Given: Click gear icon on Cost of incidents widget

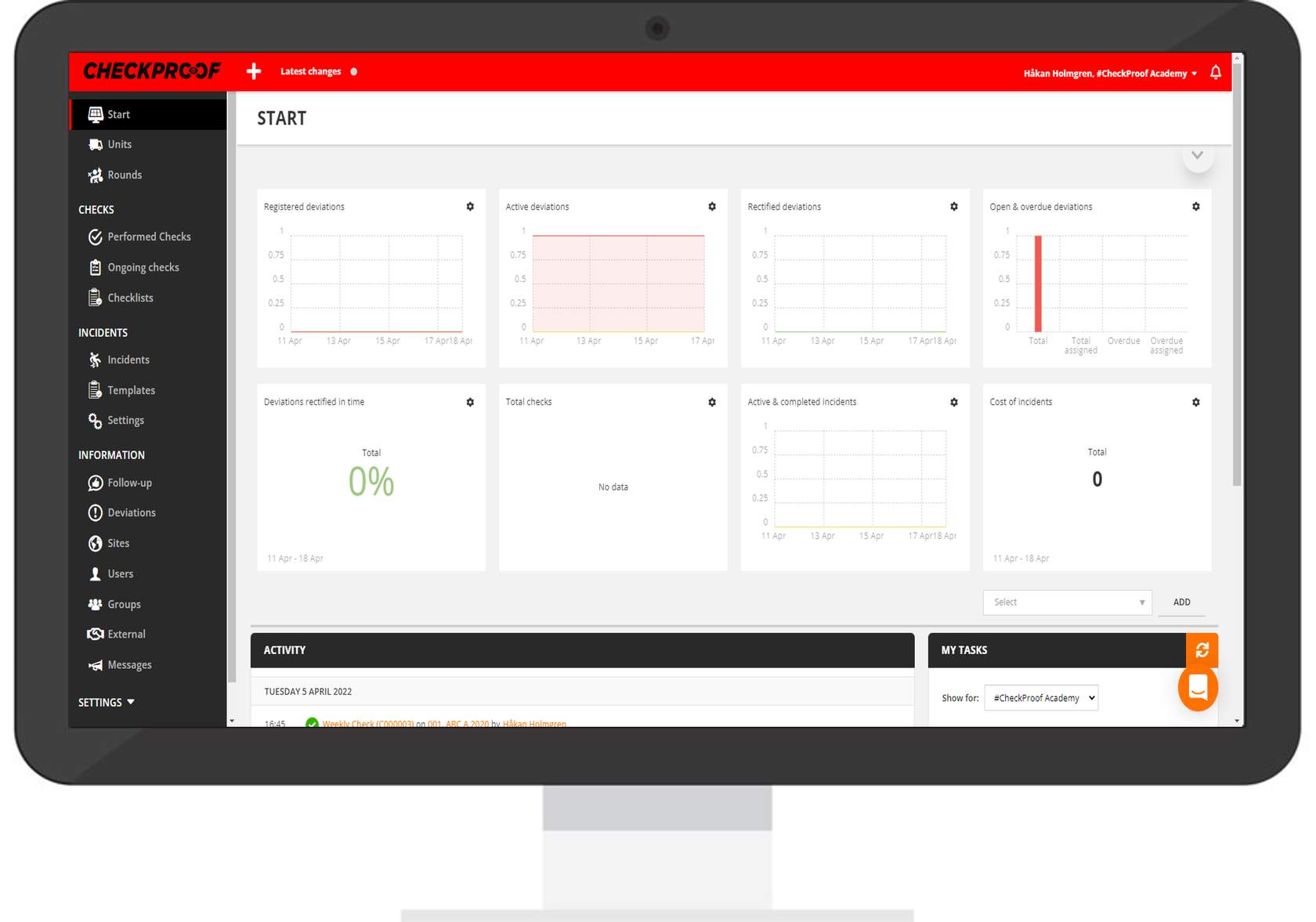Looking at the screenshot, I should (x=1195, y=402).
